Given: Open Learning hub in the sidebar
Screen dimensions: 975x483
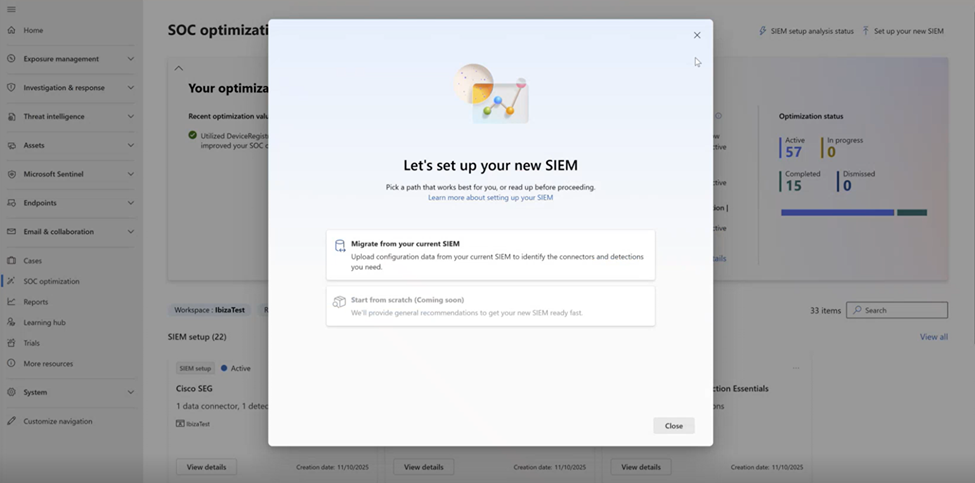Looking at the screenshot, I should point(44,322).
